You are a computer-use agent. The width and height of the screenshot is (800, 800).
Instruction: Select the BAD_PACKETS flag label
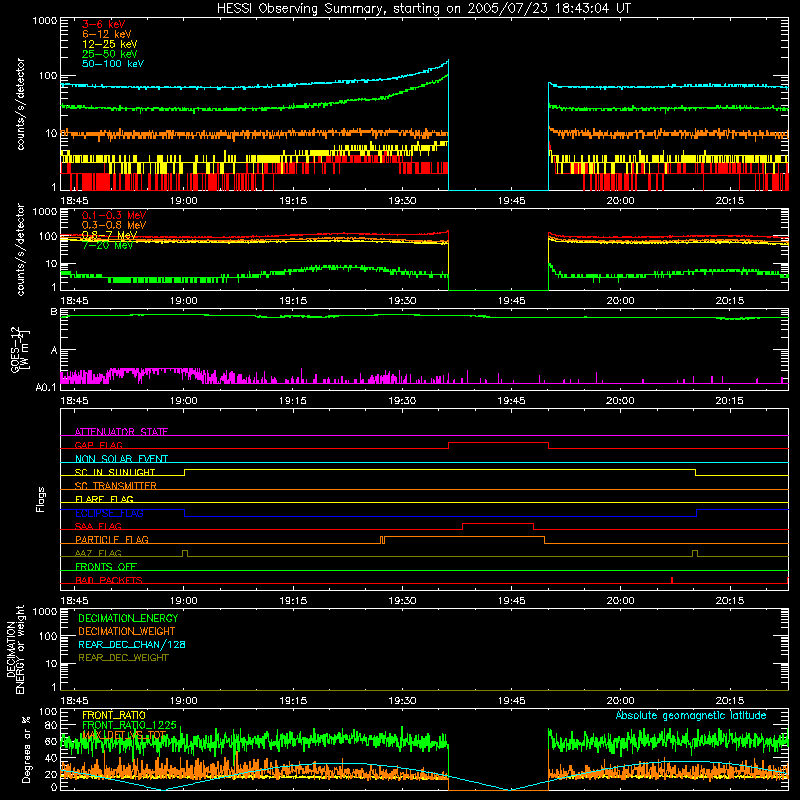click(x=109, y=580)
